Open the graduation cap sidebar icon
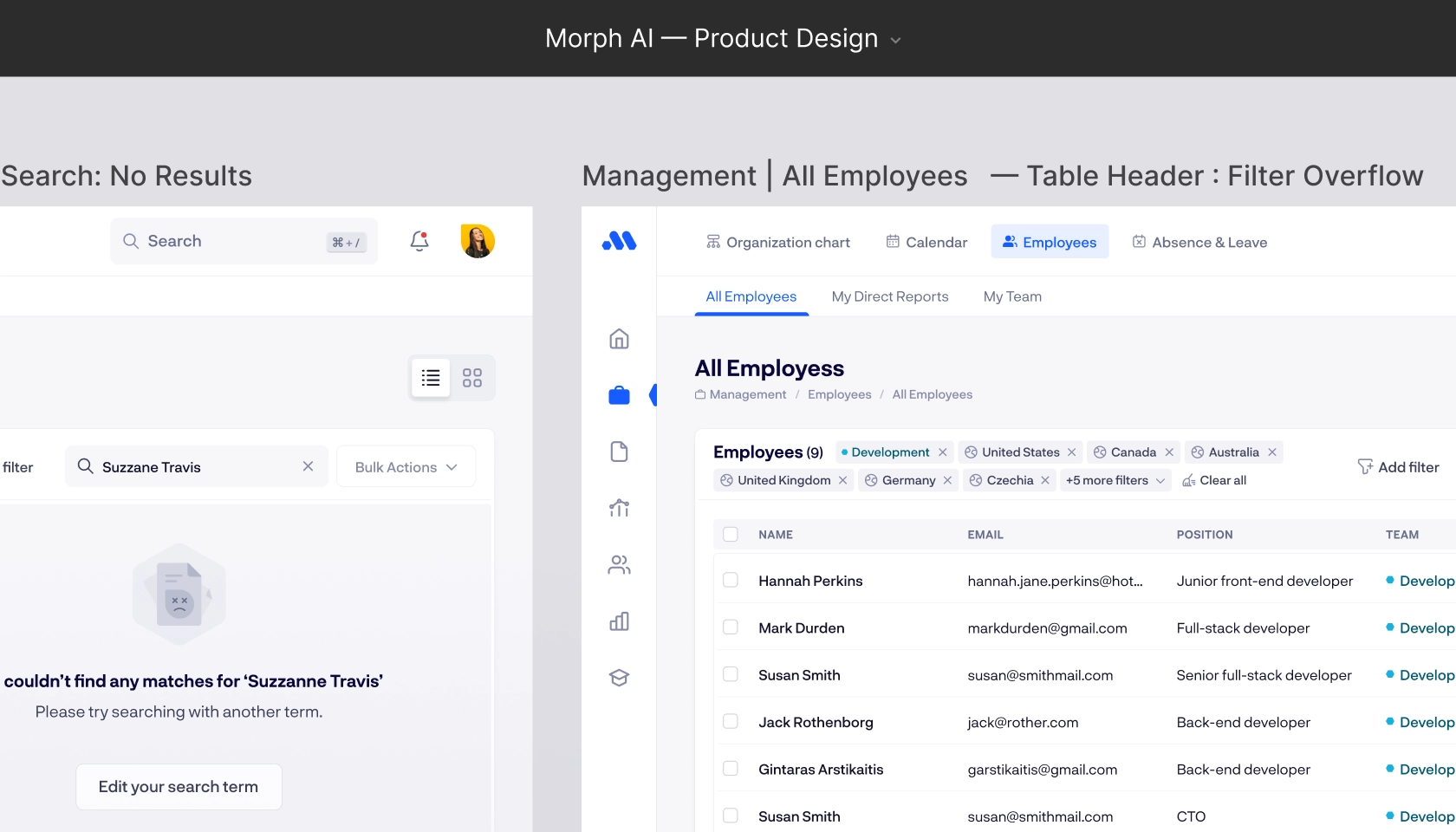This screenshot has width=1456, height=832. pyautogui.click(x=619, y=678)
